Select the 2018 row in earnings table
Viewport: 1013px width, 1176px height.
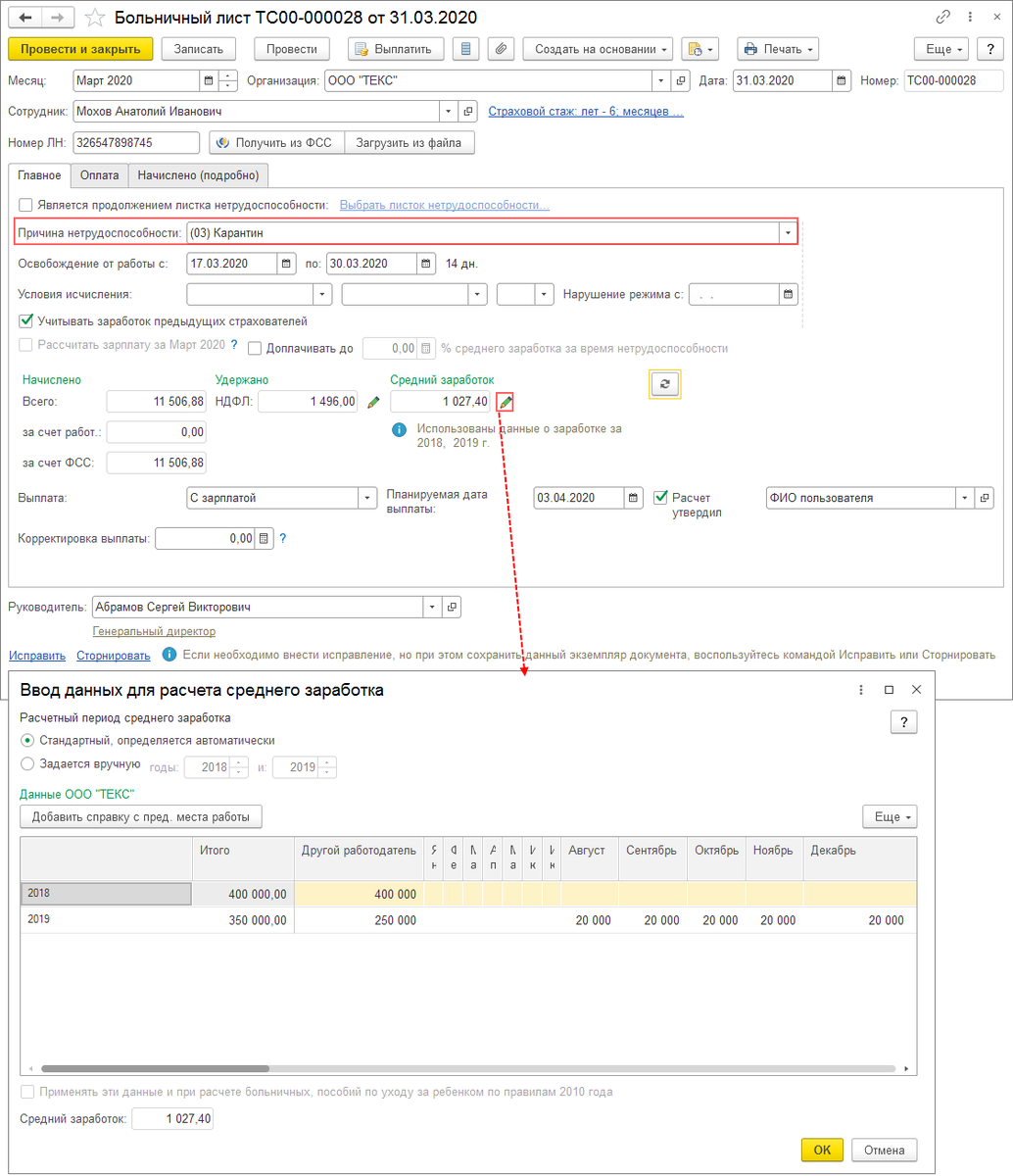pos(469,894)
